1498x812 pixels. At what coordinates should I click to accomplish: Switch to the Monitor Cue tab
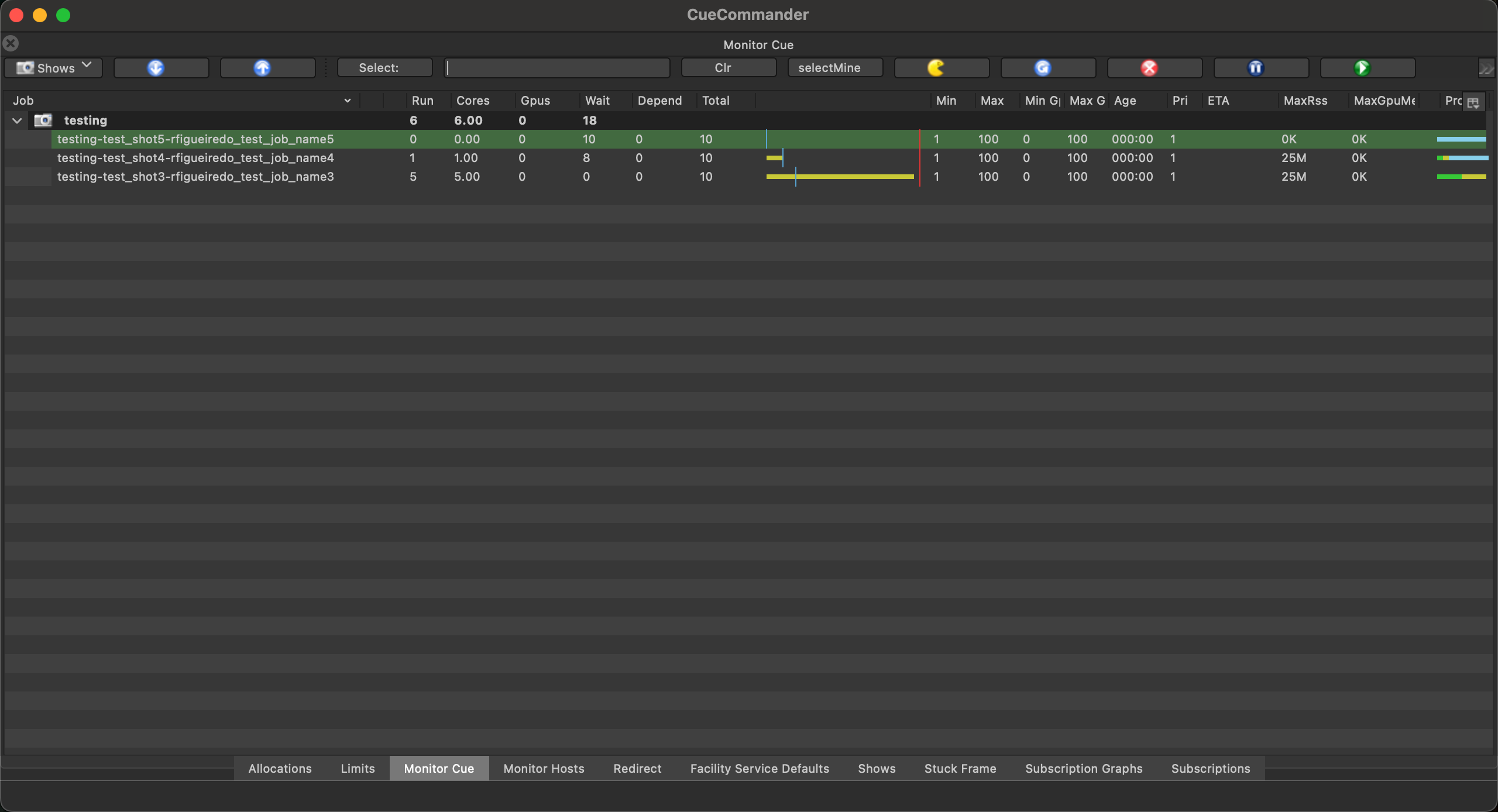(439, 769)
